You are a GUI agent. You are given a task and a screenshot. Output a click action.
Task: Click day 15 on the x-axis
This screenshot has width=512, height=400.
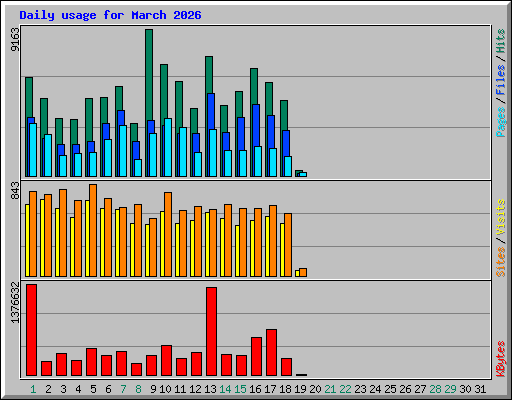[x=240, y=389]
